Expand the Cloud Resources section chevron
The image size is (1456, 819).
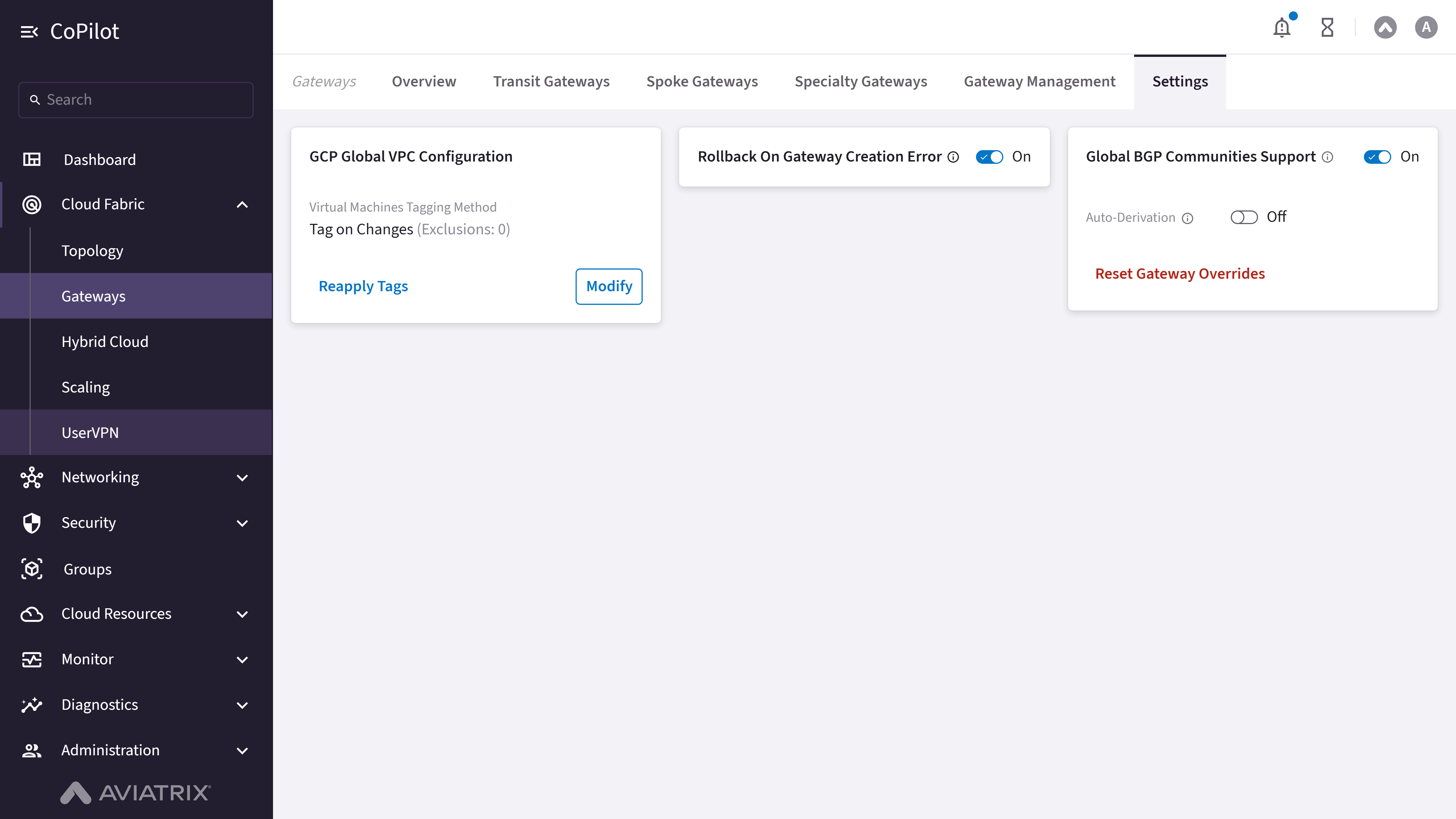click(x=242, y=614)
